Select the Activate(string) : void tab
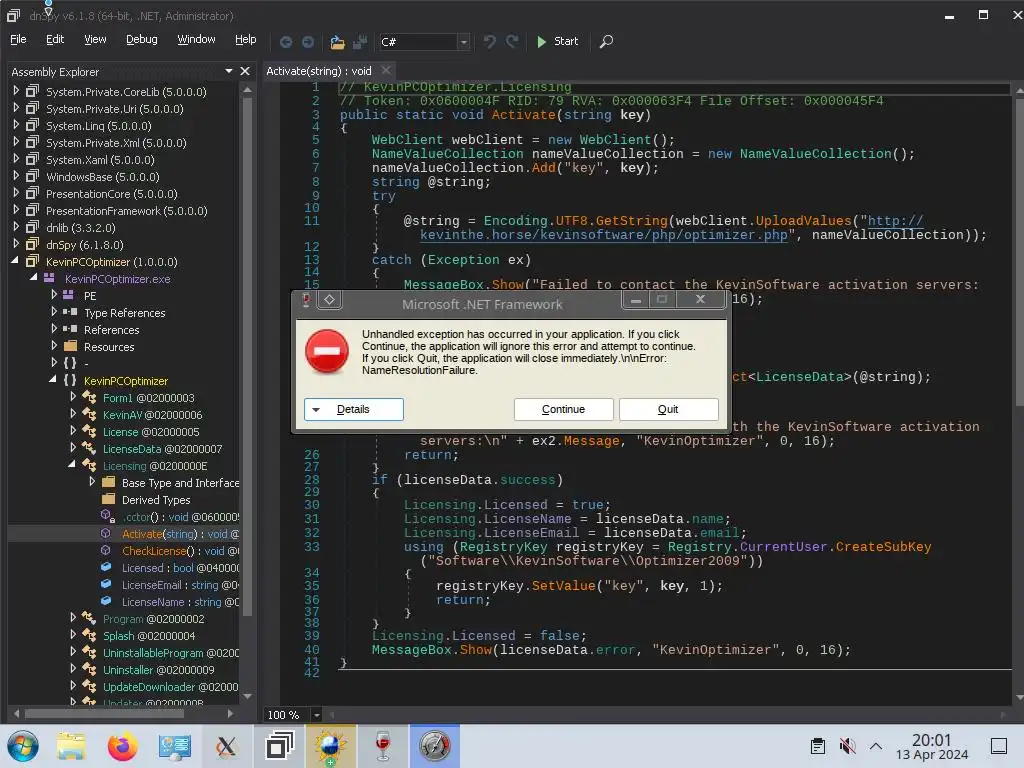 click(319, 71)
